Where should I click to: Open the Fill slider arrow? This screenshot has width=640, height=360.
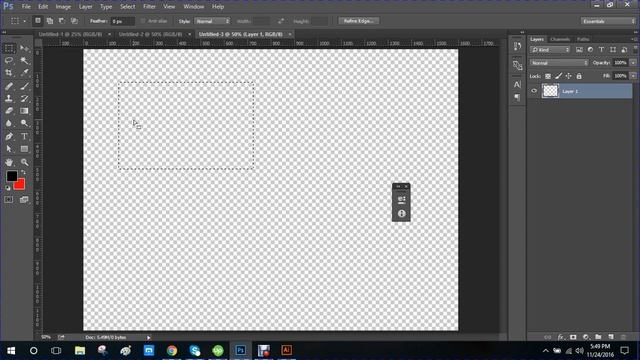click(x=633, y=76)
